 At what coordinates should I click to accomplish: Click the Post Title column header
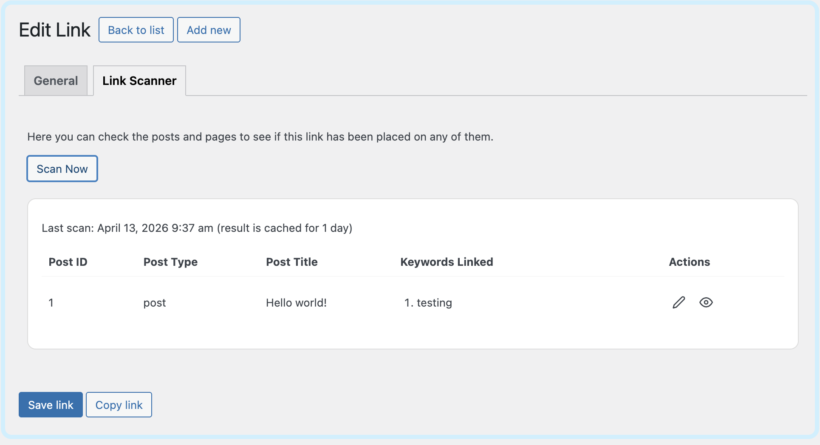click(x=292, y=262)
